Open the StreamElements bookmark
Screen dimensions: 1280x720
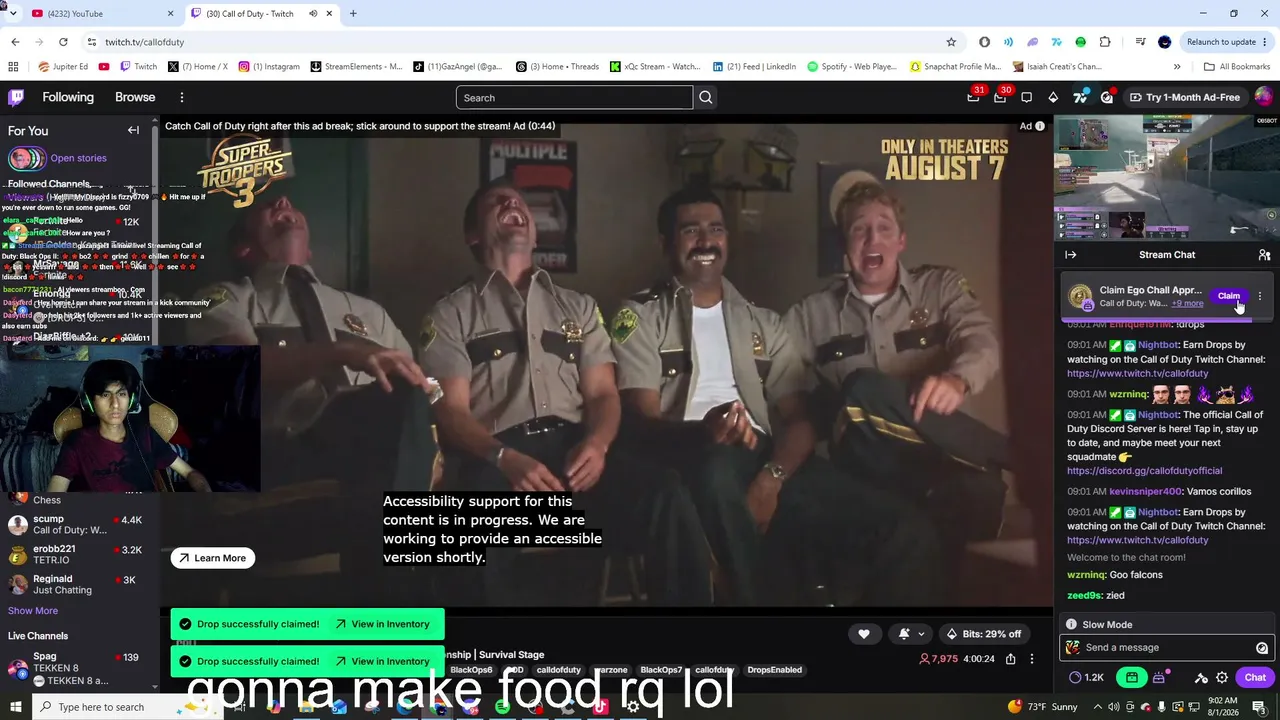(x=356, y=67)
